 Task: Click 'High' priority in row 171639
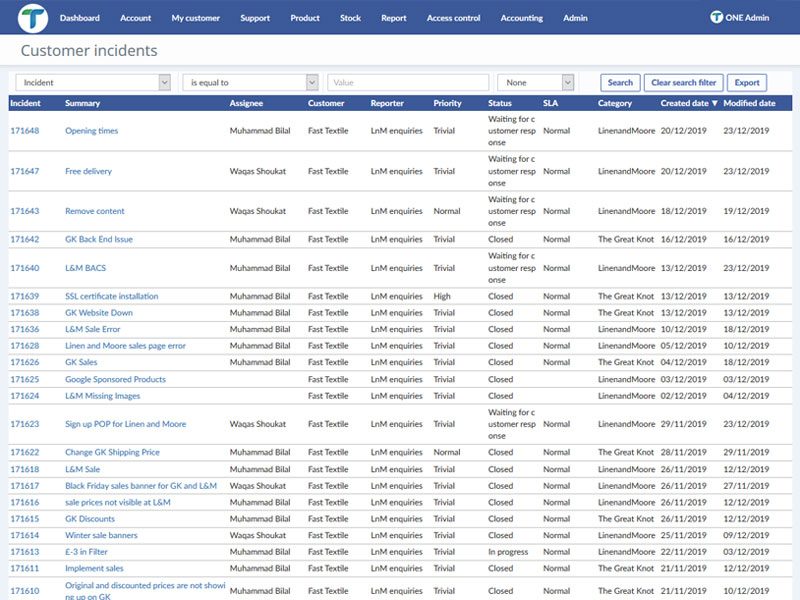tap(442, 296)
